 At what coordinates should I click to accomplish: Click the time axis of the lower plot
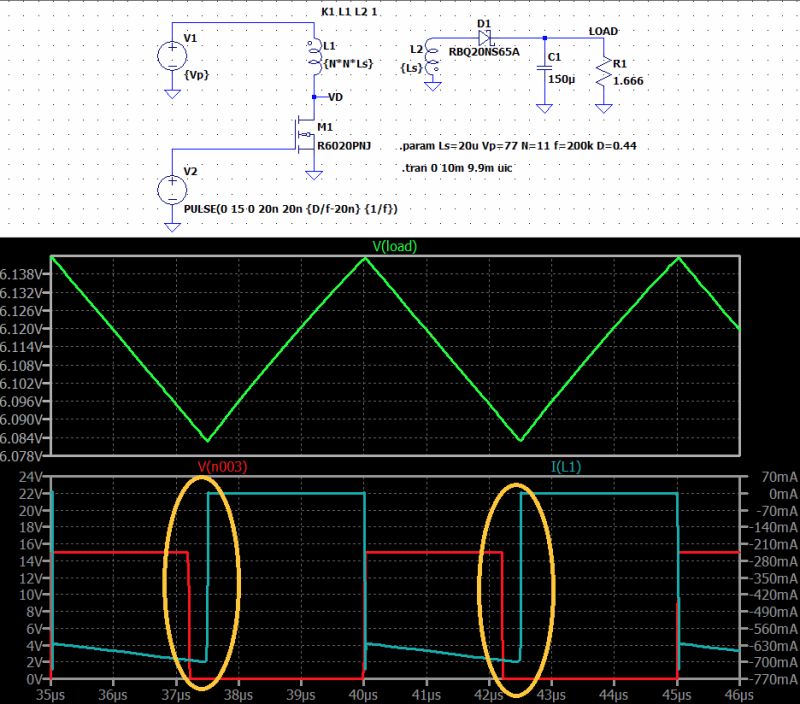point(400,691)
